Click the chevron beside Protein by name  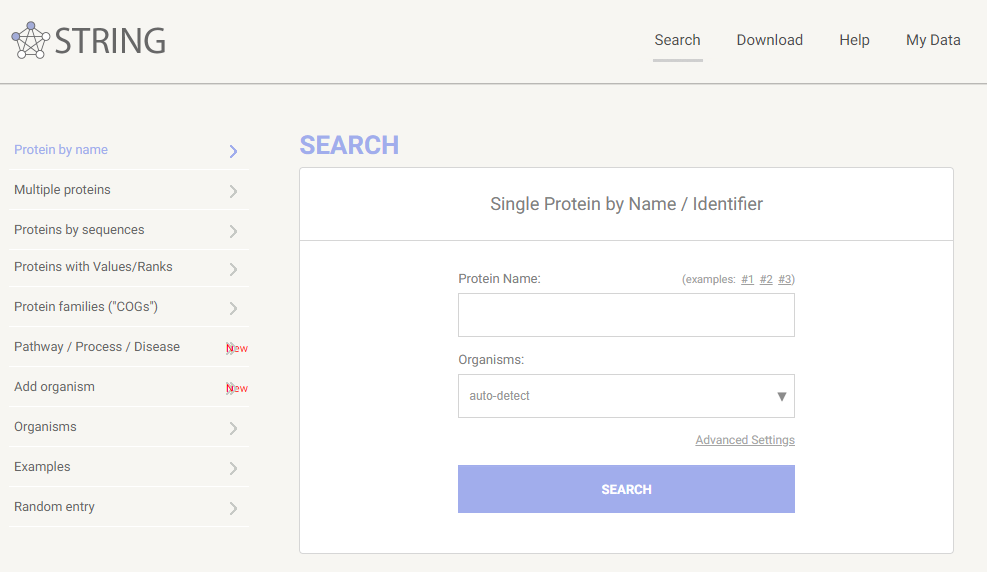233,151
